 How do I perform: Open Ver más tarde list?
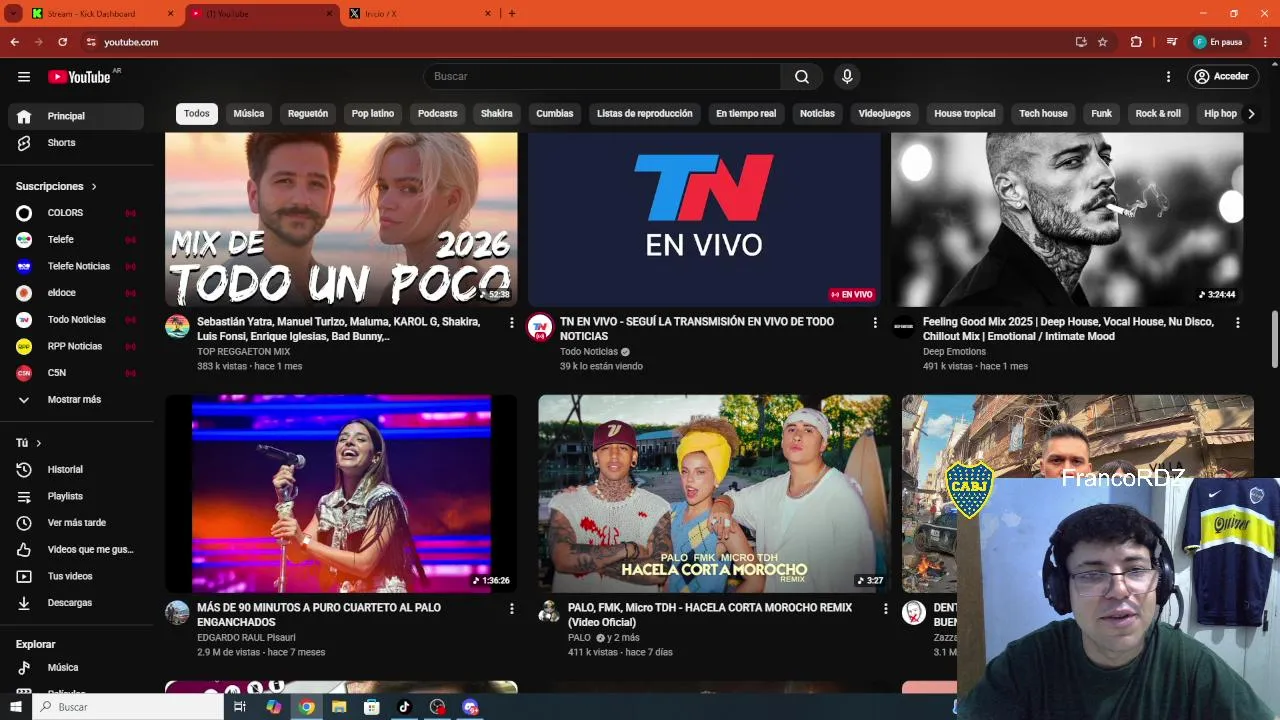click(76, 523)
